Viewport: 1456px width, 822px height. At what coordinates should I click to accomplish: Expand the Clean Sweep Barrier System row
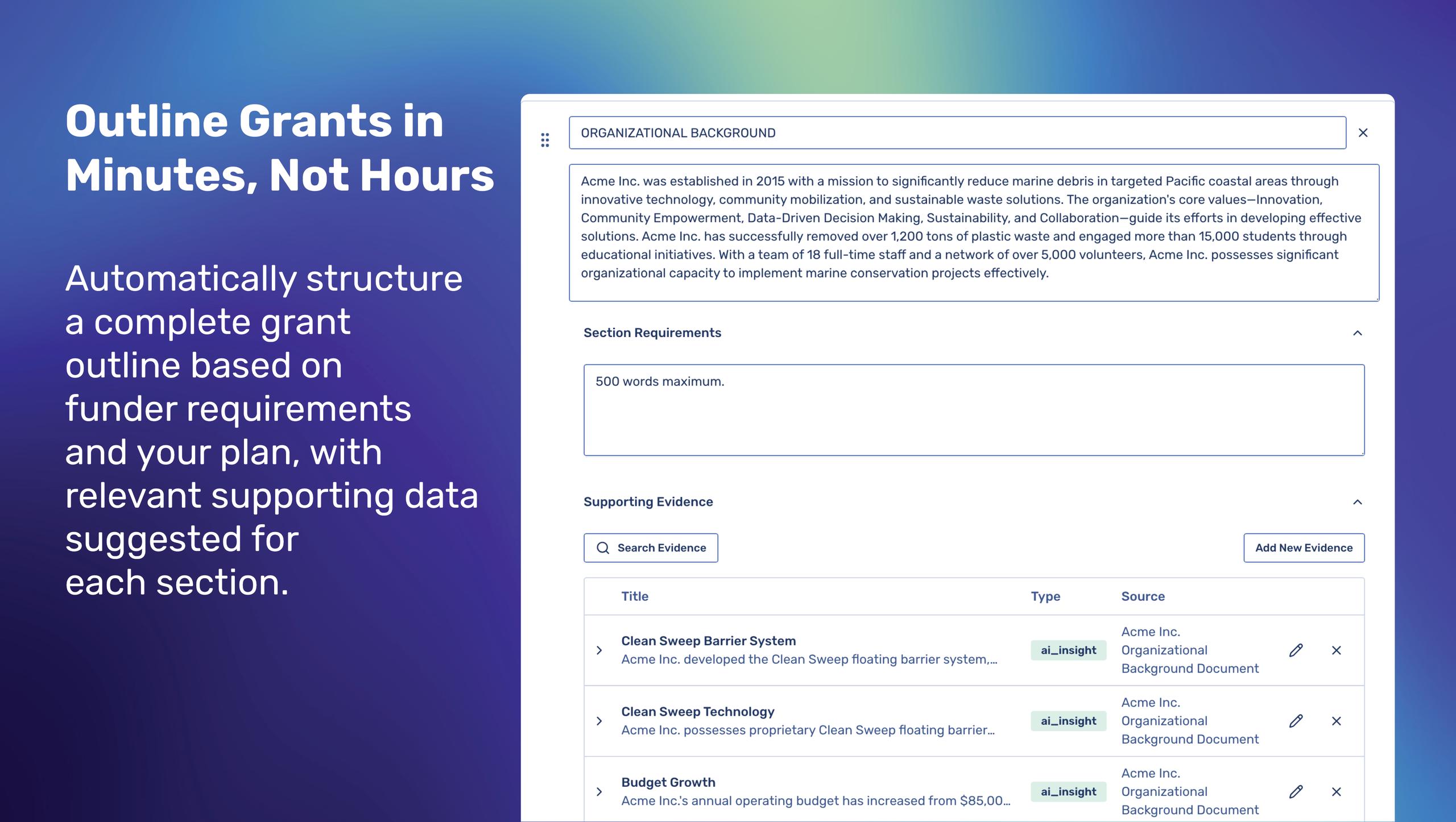[599, 650]
